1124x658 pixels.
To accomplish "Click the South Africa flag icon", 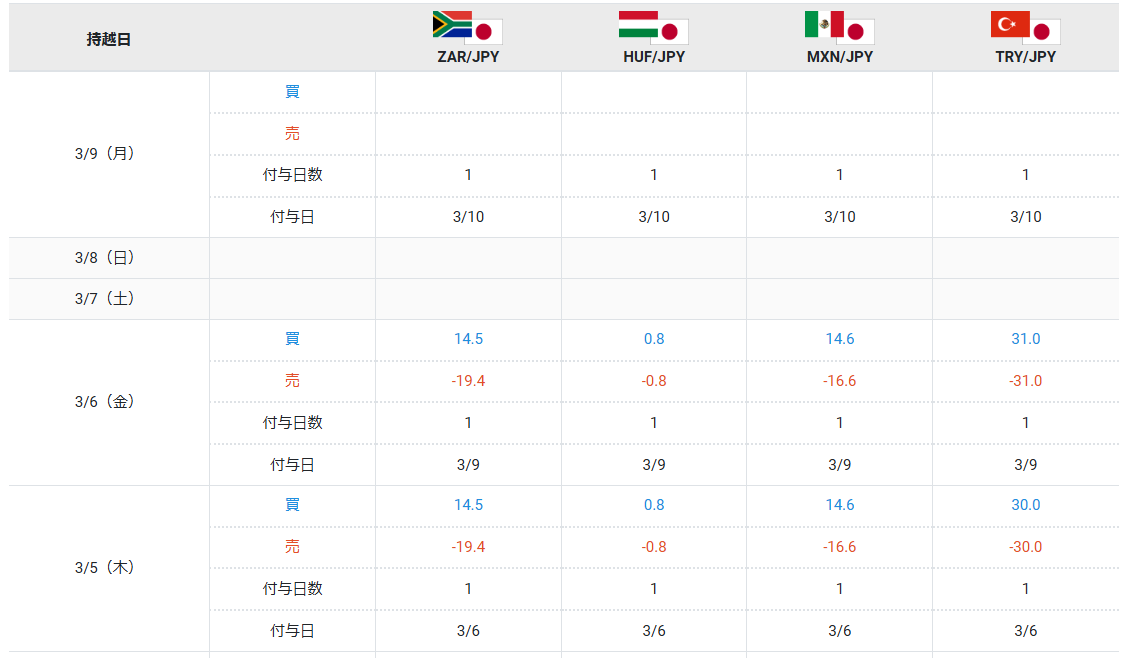I will 451,24.
